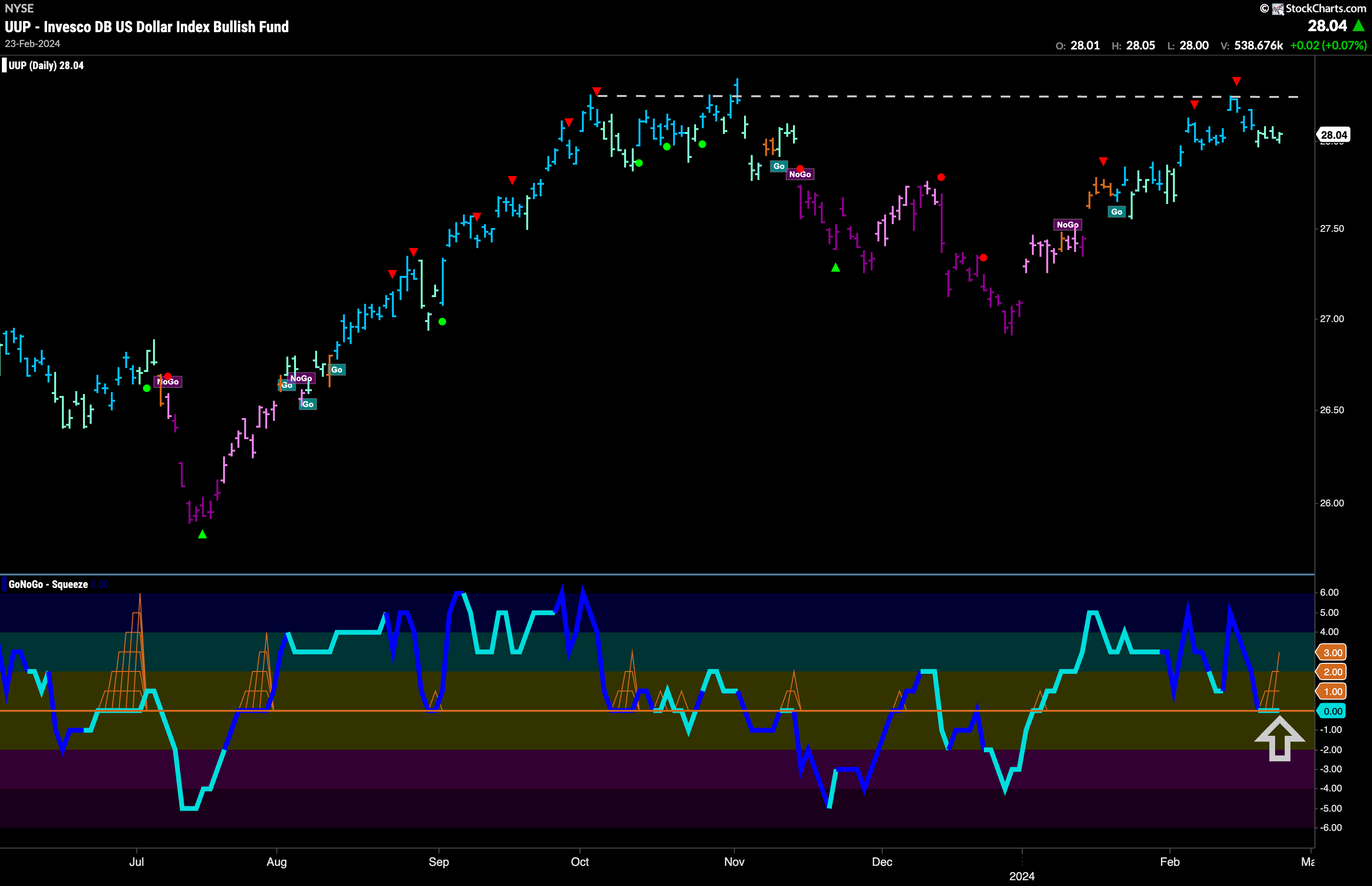Select the UUP (Daily) 28.04 legend label
Viewport: 1372px width, 886px height.
pyautogui.click(x=46, y=66)
